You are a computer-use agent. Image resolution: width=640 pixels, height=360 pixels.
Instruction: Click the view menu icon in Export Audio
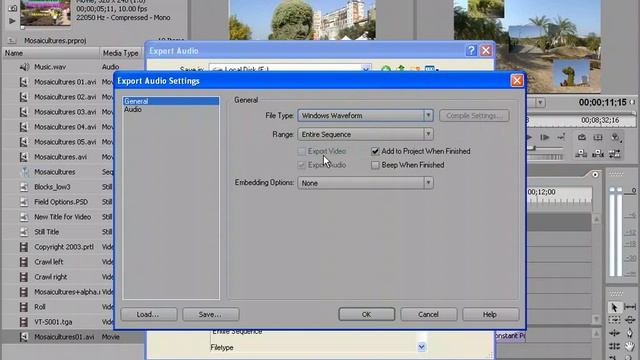(430, 69)
